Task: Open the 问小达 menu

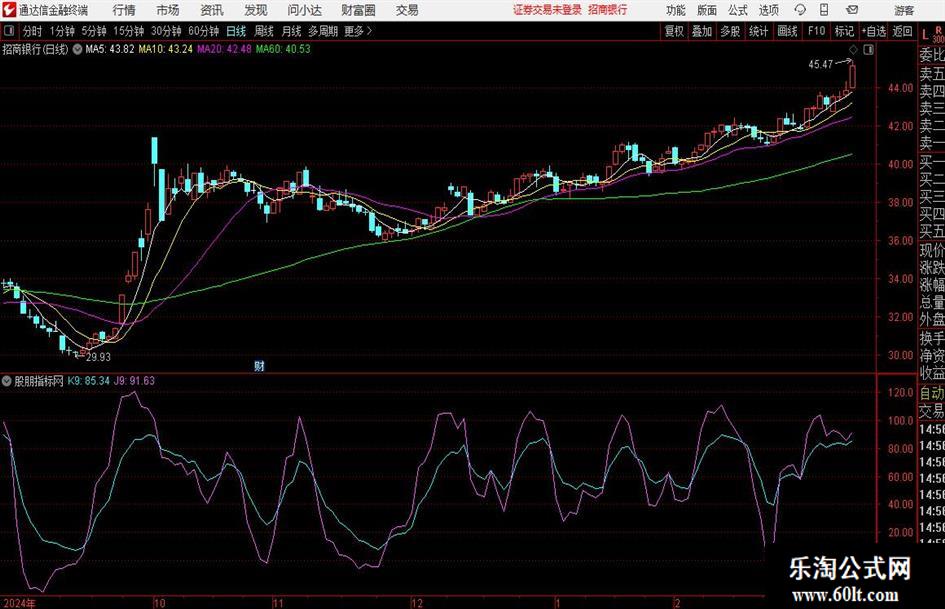Action: (x=304, y=10)
